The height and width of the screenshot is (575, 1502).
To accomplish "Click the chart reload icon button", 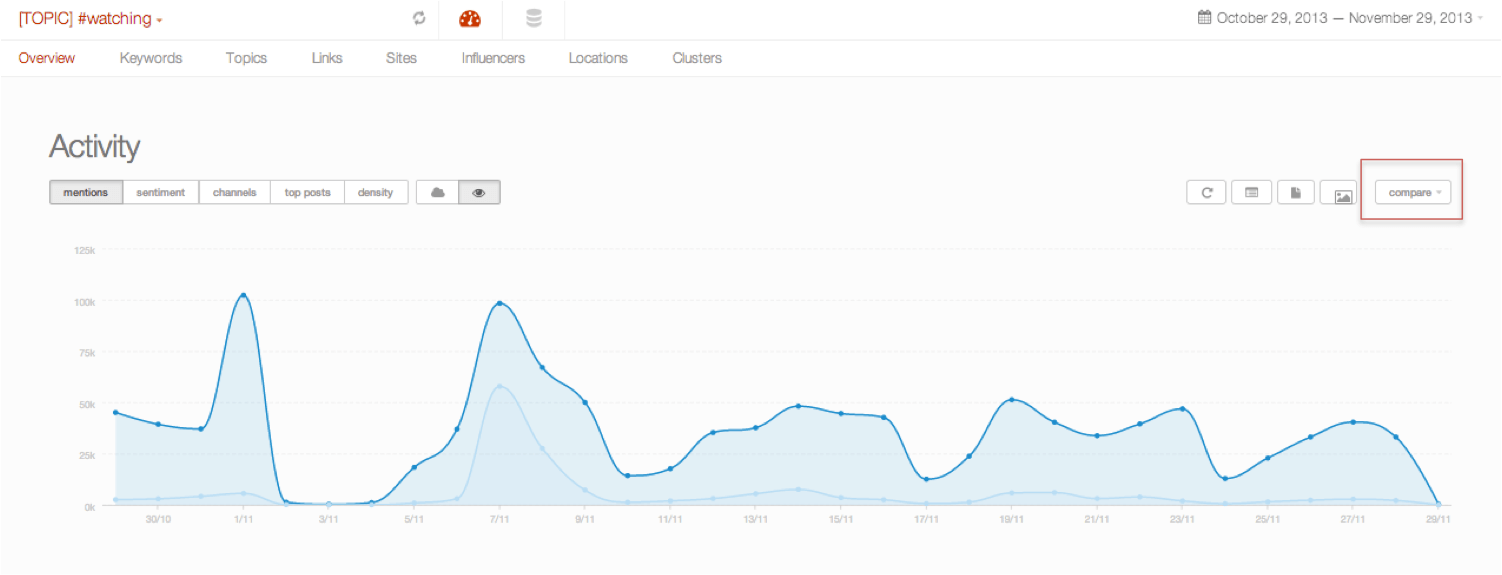I will (x=1207, y=192).
